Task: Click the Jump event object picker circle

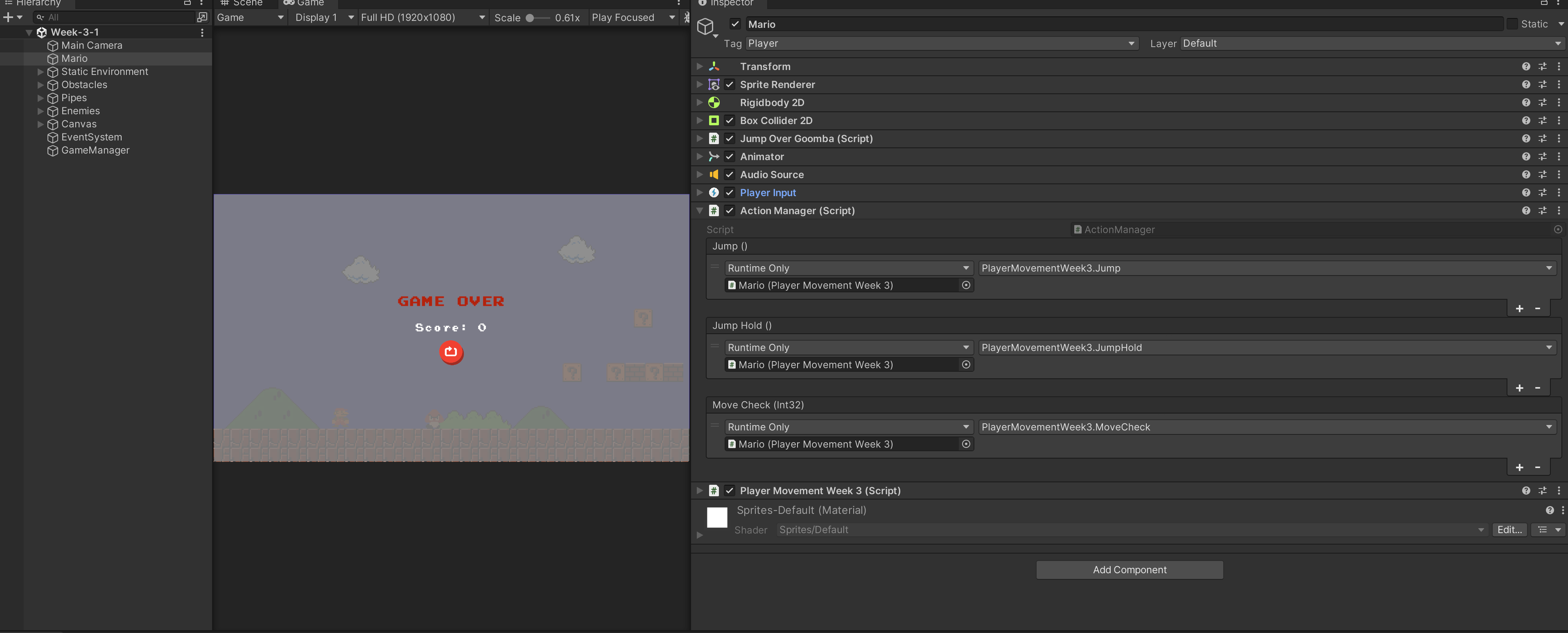Action: [966, 285]
